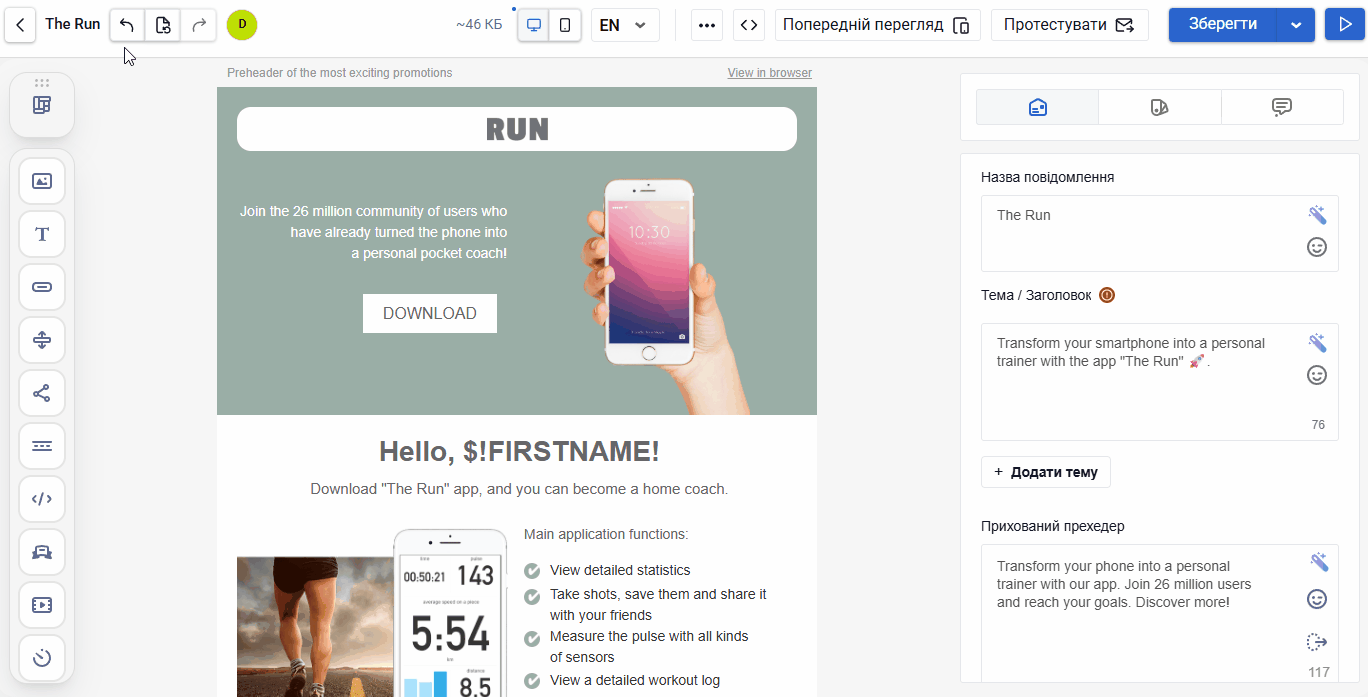The width and height of the screenshot is (1368, 697).
Task: Select the image block in left sidebar
Action: (42, 181)
